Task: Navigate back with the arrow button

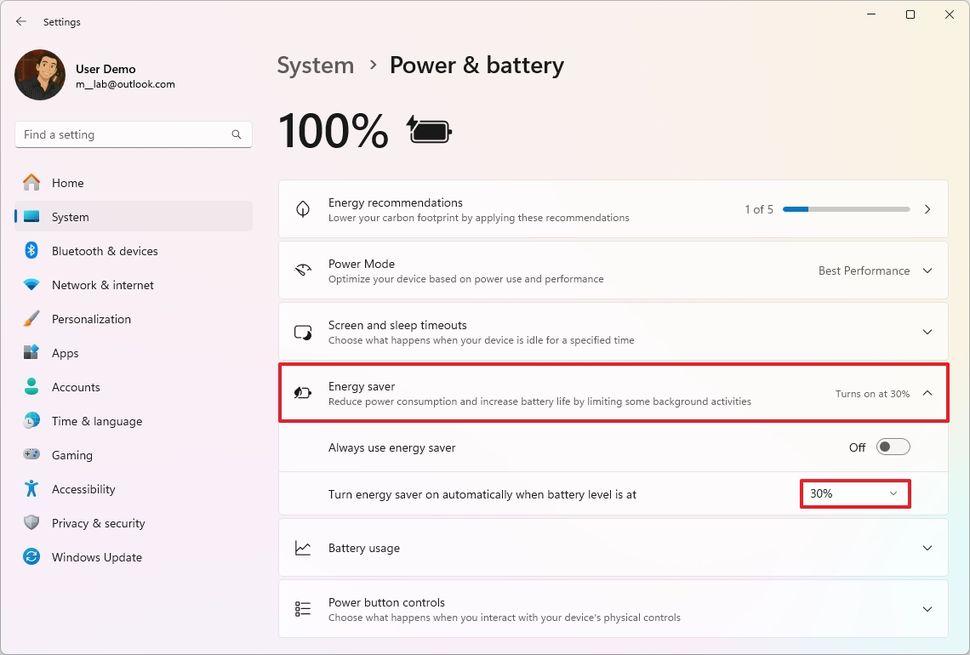Action: coord(20,21)
